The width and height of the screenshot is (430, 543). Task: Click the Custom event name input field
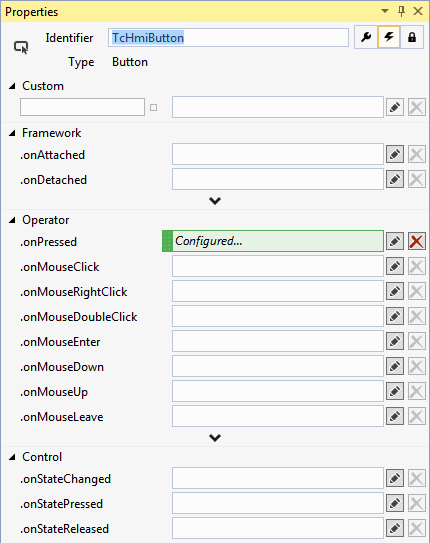click(x=82, y=107)
